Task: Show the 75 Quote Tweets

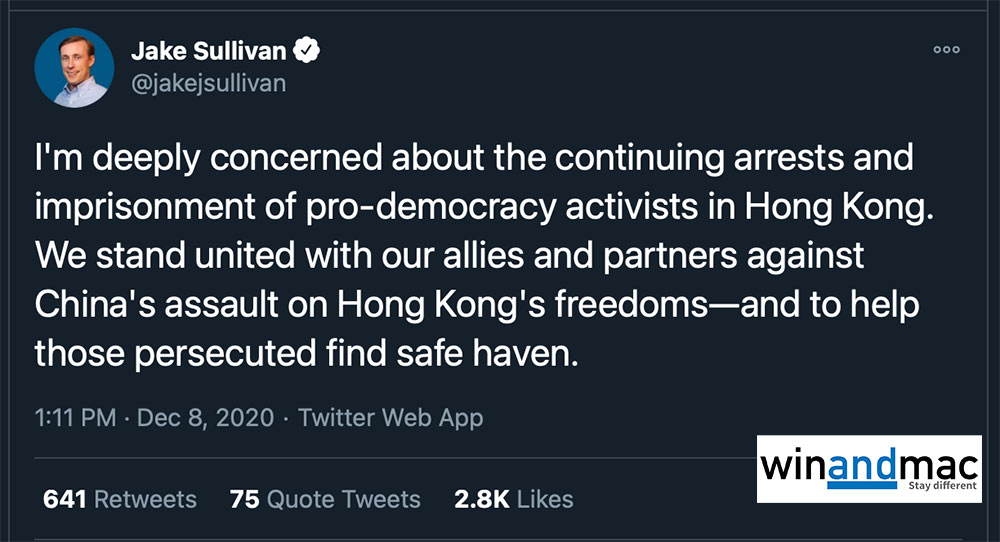Action: click(x=325, y=499)
